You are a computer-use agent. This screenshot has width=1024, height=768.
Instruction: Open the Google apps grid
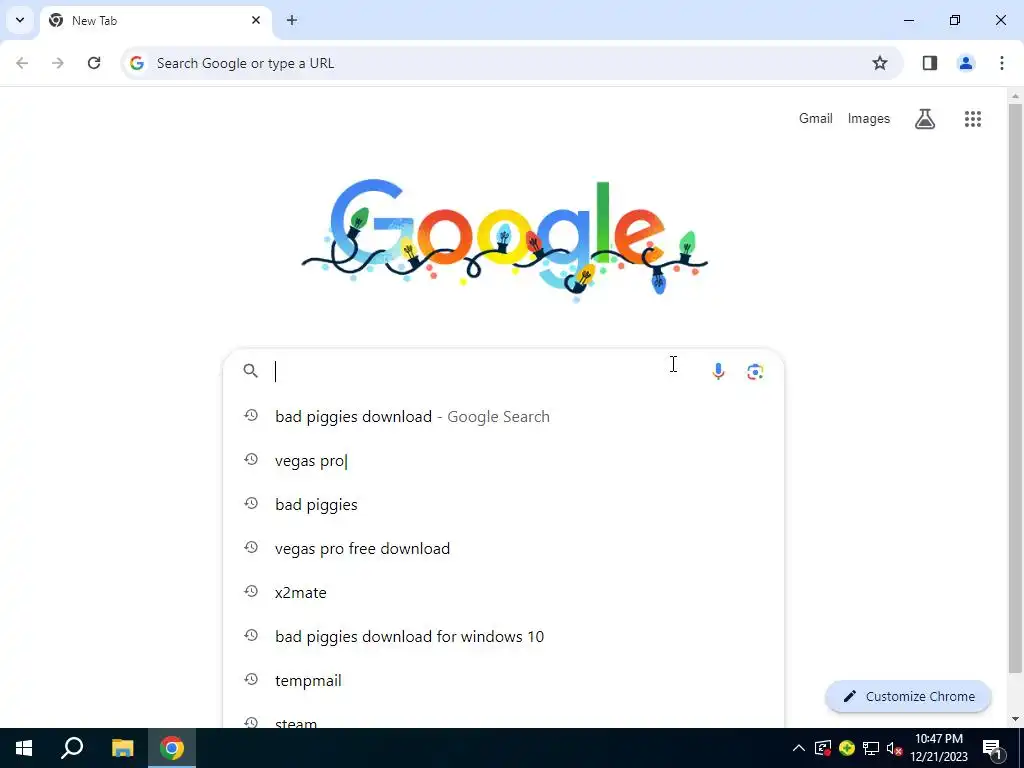pos(972,119)
